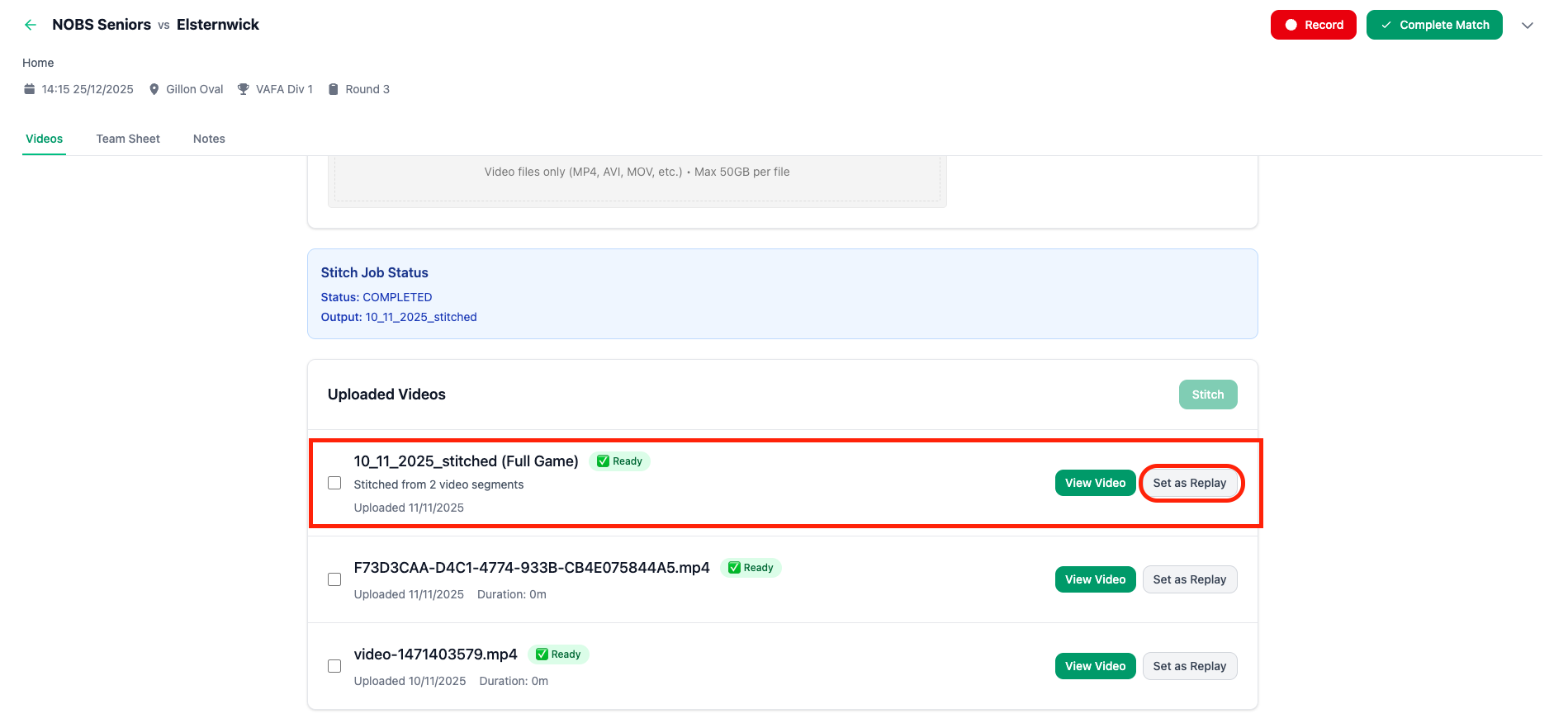
Task: Check the video-1471403579.mp4 checkbox
Action: 334,666
